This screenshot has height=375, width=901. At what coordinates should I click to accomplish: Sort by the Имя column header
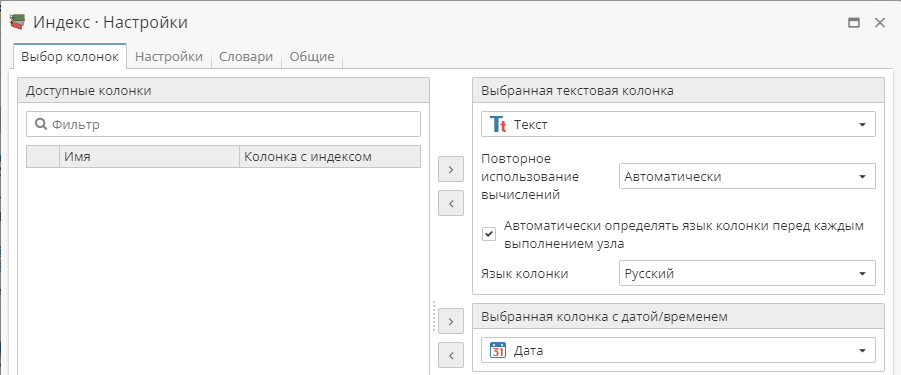pos(149,156)
